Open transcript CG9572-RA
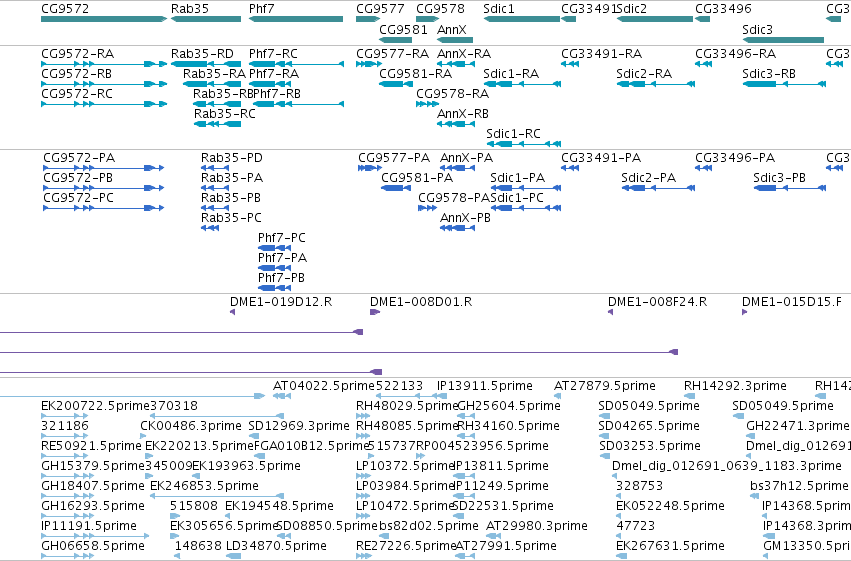 [78, 54]
